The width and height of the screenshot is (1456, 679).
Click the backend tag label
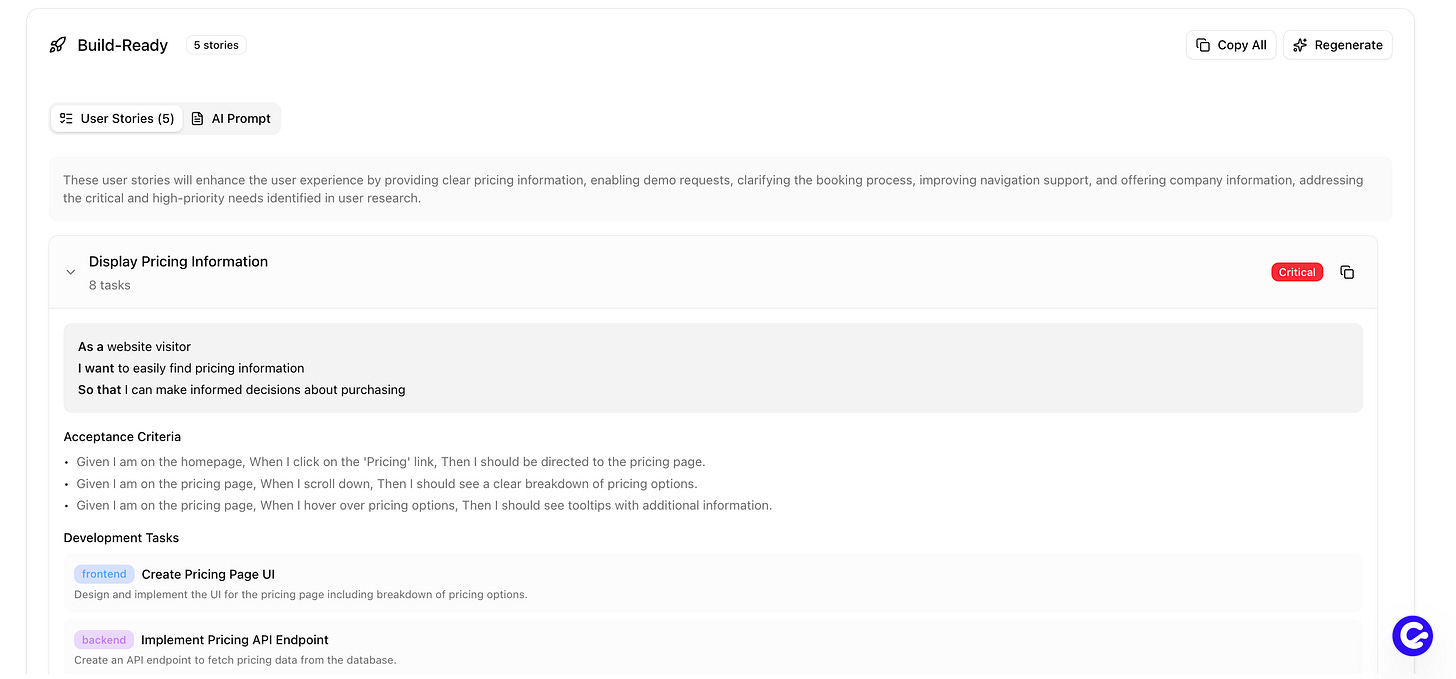point(104,640)
